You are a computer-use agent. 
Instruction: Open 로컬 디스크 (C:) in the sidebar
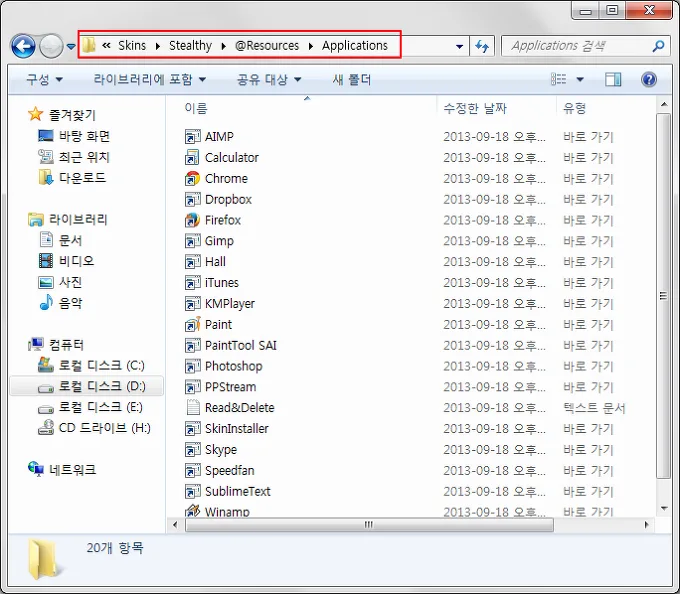point(101,366)
